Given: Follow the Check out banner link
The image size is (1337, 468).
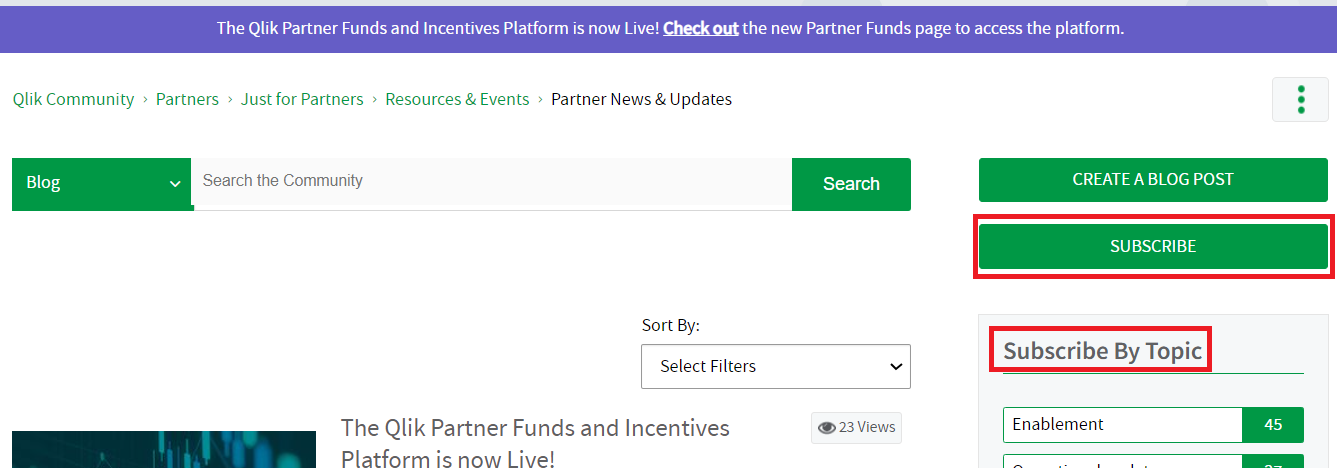Looking at the screenshot, I should coord(701,28).
